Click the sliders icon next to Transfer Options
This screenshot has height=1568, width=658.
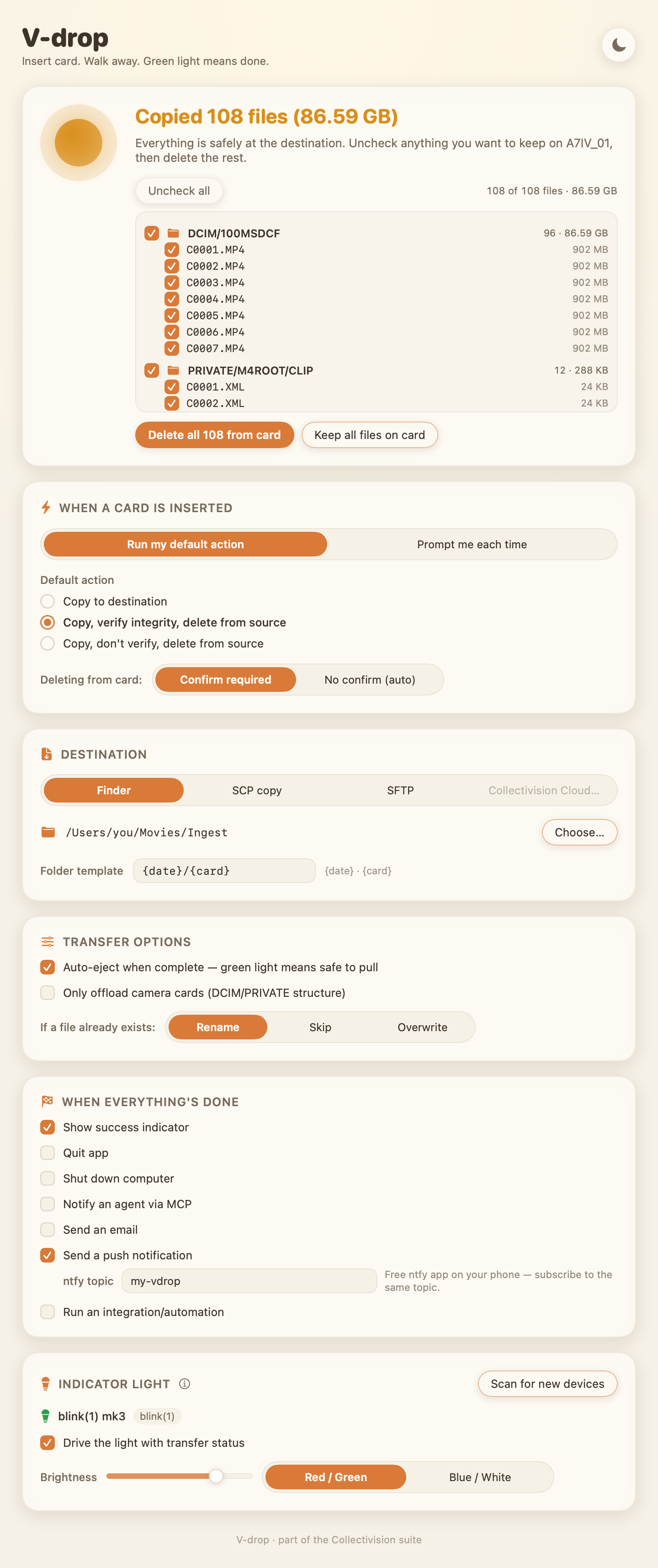click(x=48, y=942)
